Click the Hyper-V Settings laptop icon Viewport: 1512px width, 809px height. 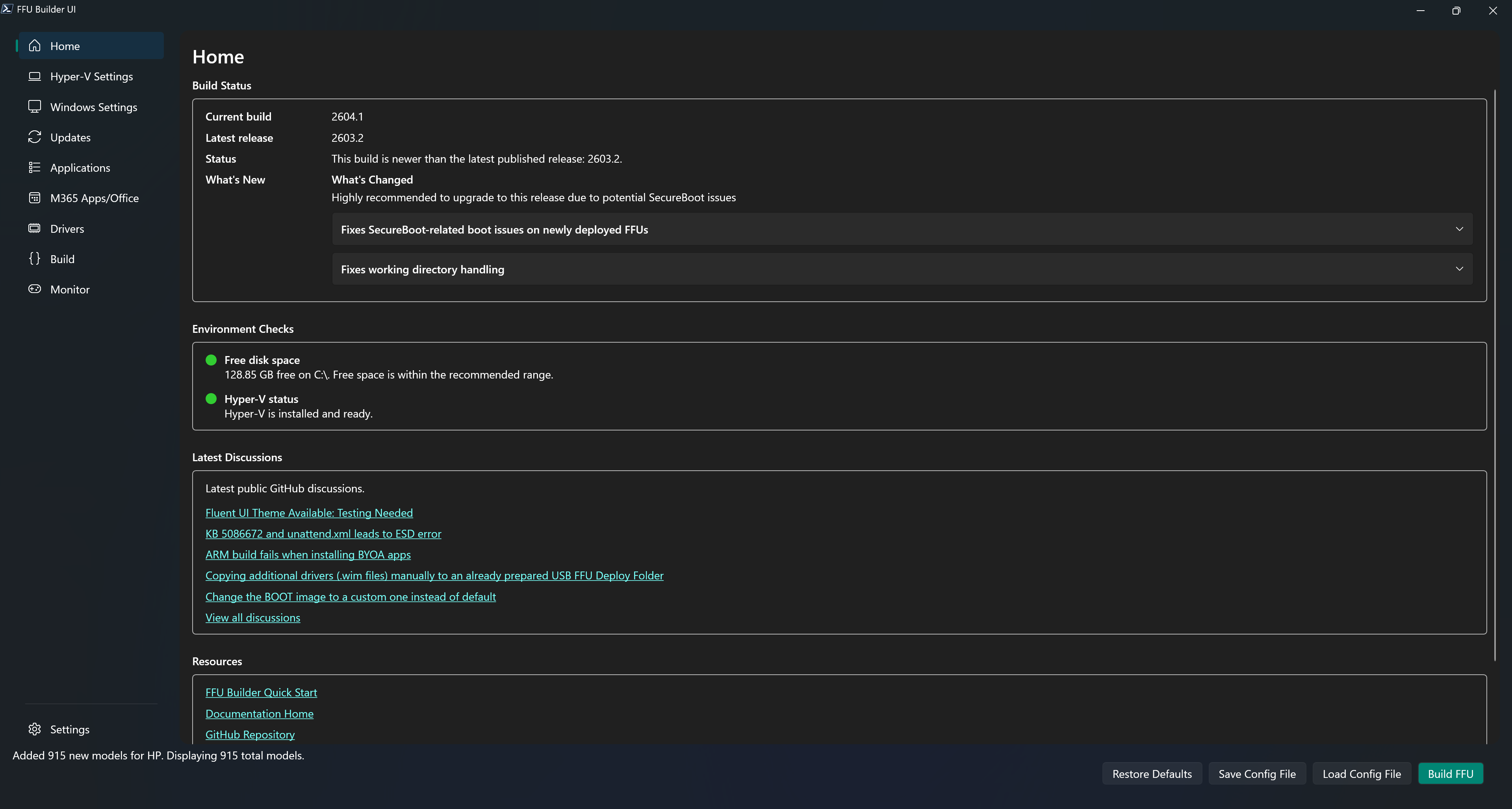click(x=35, y=76)
